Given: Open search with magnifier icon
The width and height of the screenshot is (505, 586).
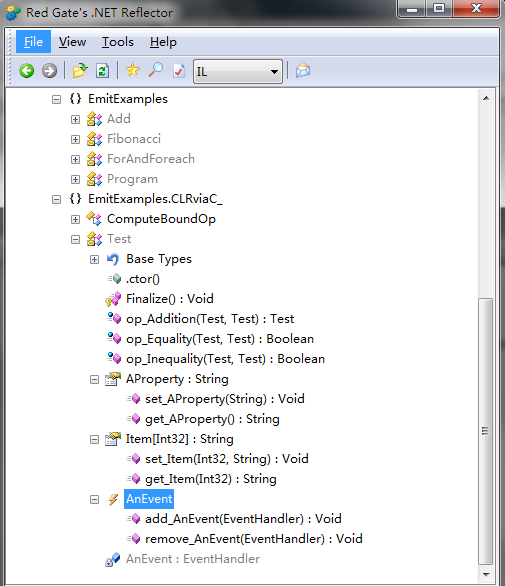Looking at the screenshot, I should (156, 70).
